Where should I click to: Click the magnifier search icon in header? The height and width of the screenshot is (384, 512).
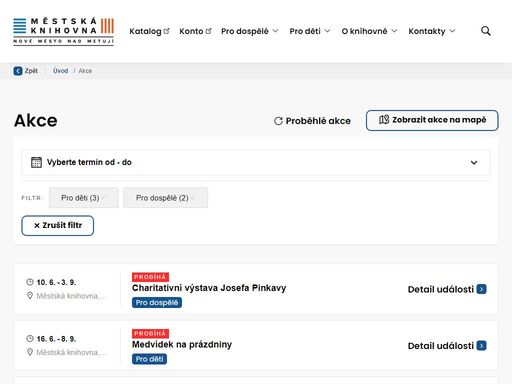click(486, 31)
